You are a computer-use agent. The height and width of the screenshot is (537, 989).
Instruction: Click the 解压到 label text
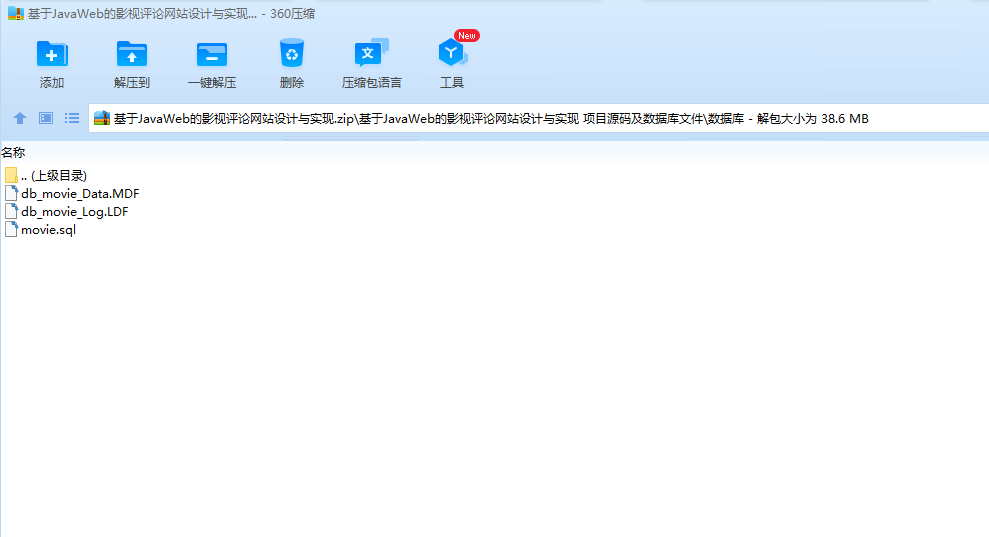click(132, 83)
